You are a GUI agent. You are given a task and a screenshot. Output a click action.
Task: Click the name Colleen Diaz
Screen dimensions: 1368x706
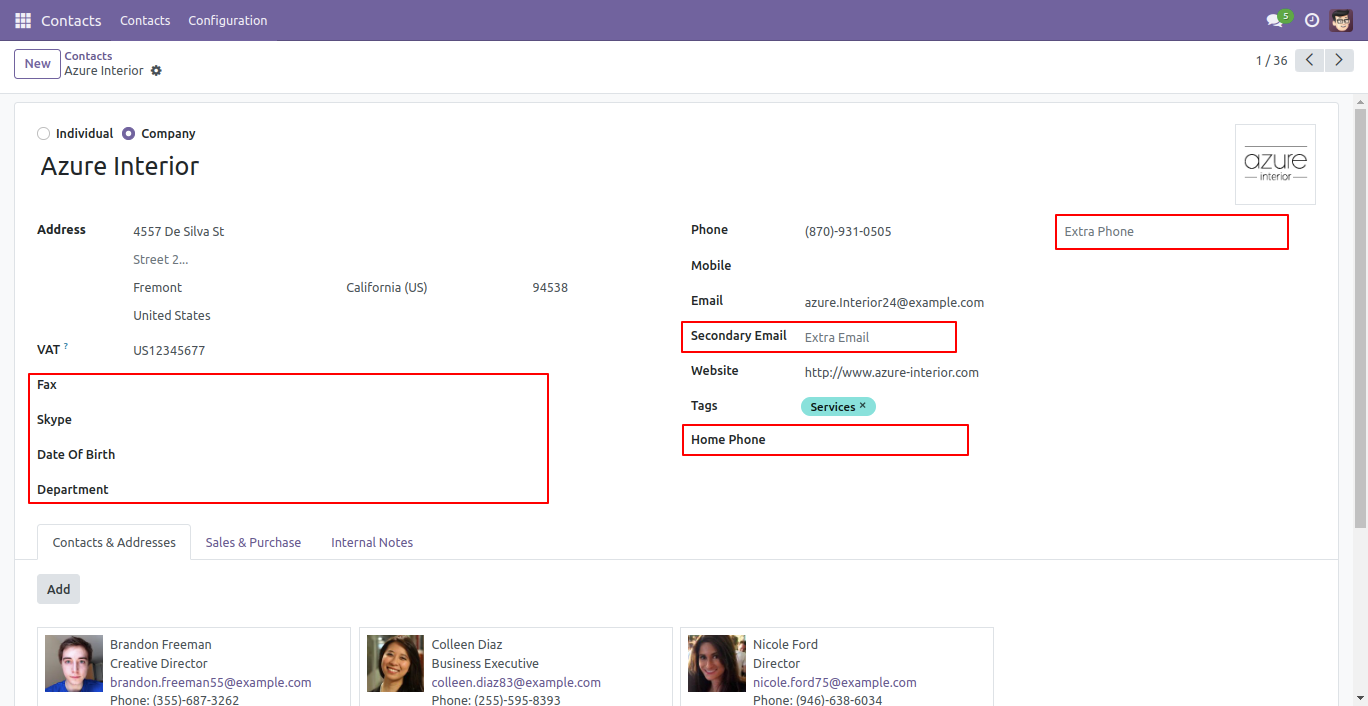click(467, 645)
